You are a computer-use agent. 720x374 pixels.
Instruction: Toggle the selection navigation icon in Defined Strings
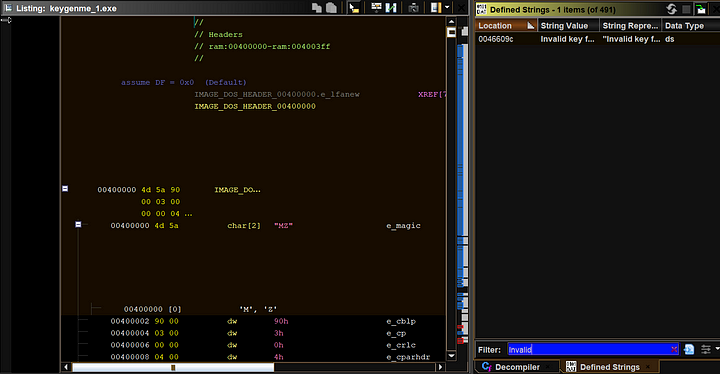tap(701, 9)
